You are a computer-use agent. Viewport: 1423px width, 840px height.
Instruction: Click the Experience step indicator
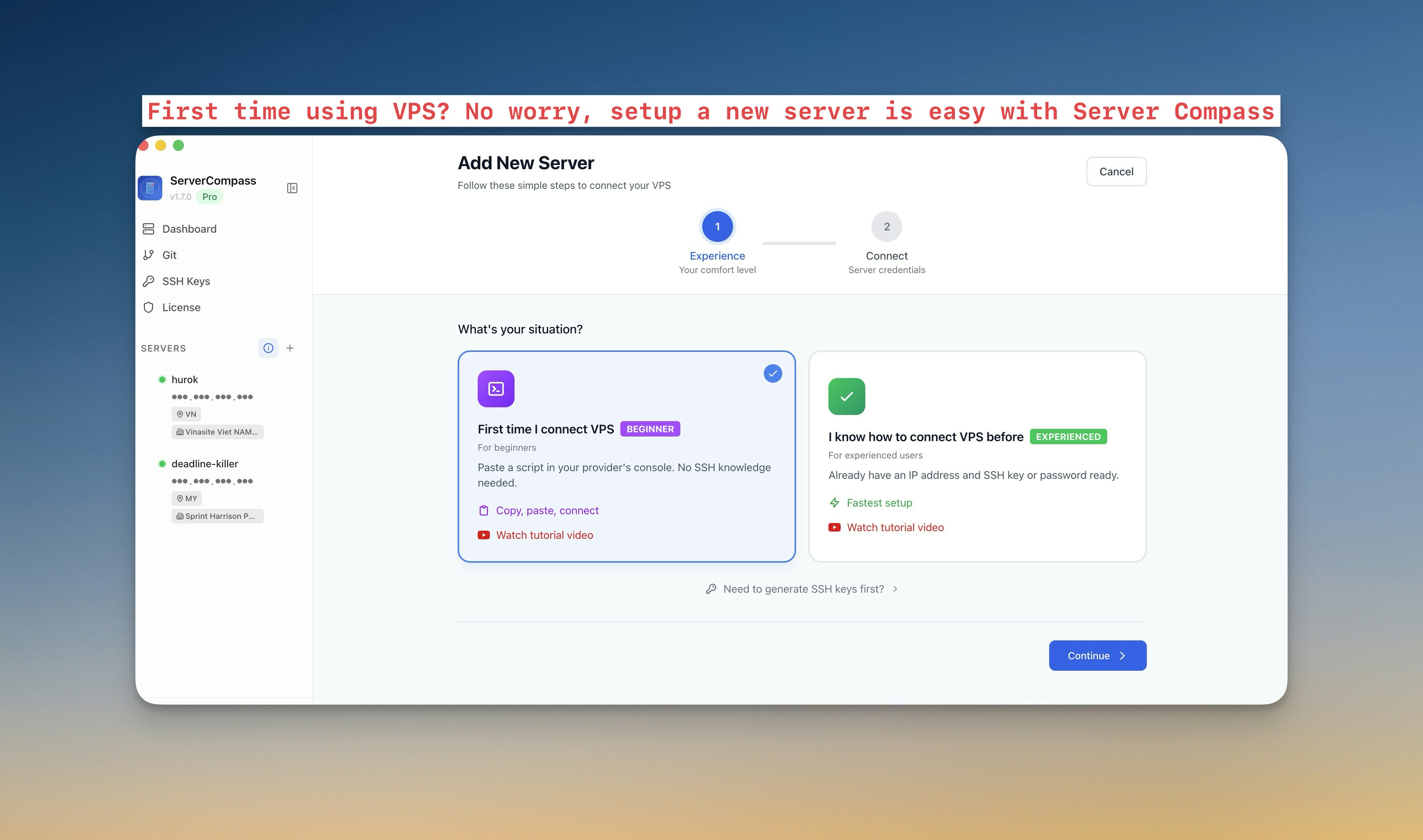point(717,226)
